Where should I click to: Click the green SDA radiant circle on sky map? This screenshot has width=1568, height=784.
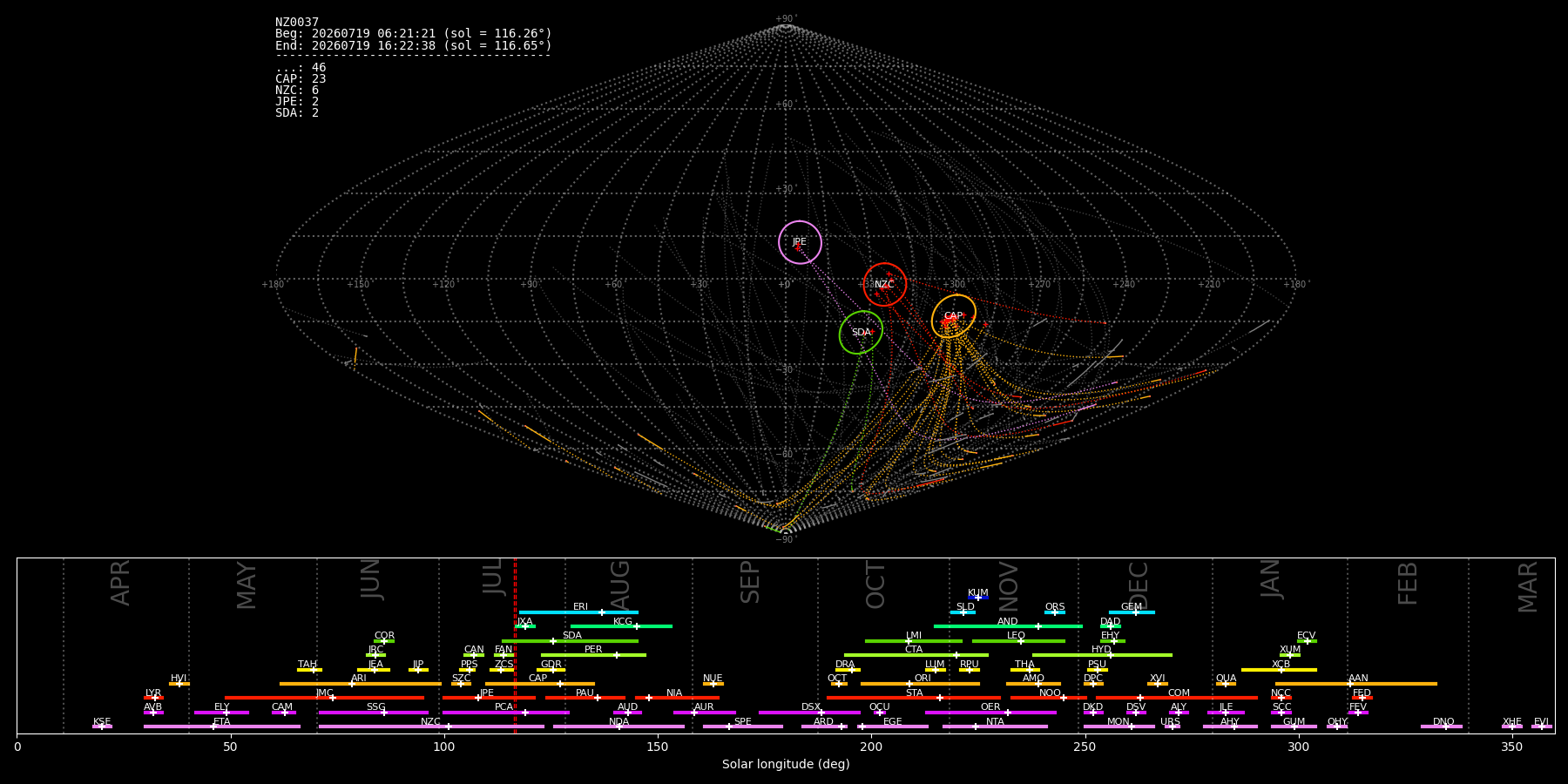(861, 333)
